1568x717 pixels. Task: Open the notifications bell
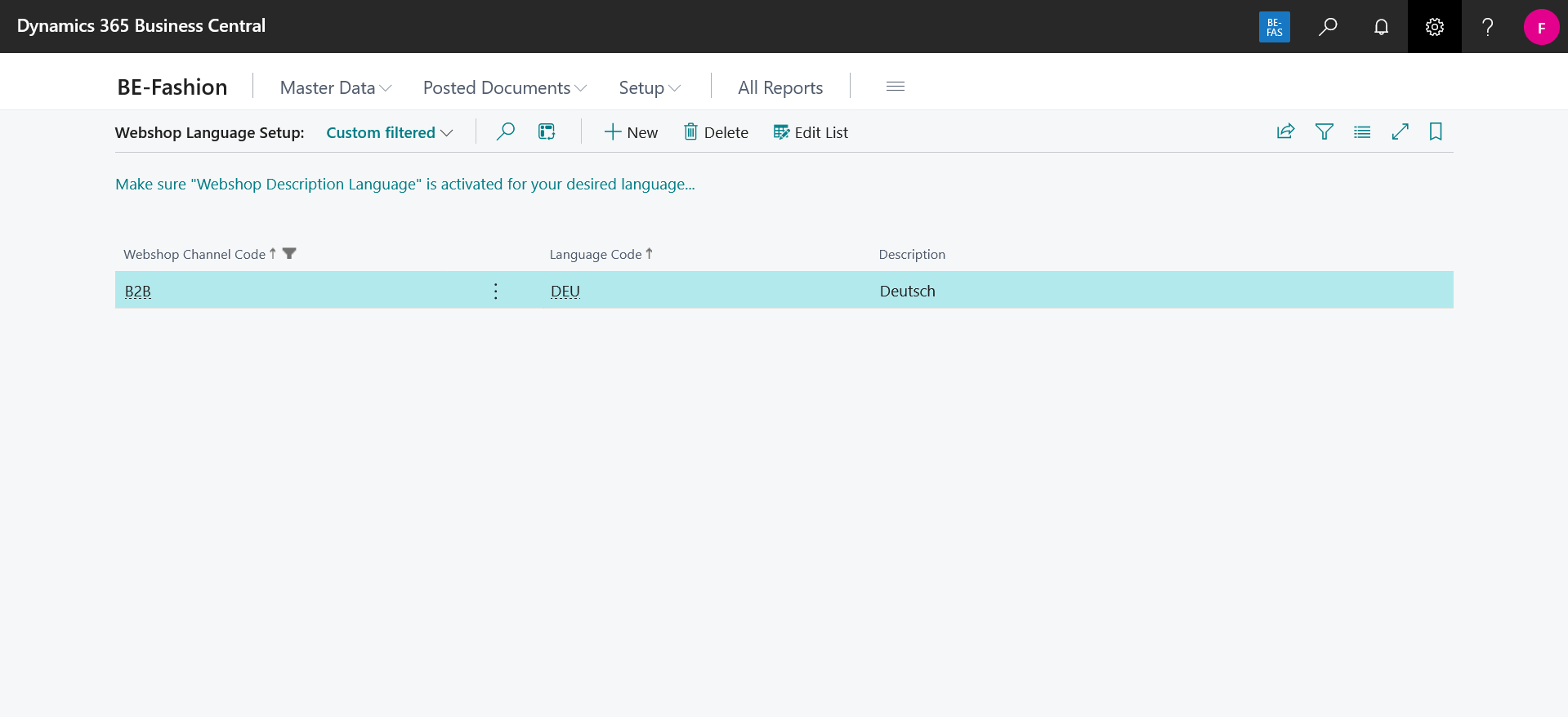point(1381,27)
